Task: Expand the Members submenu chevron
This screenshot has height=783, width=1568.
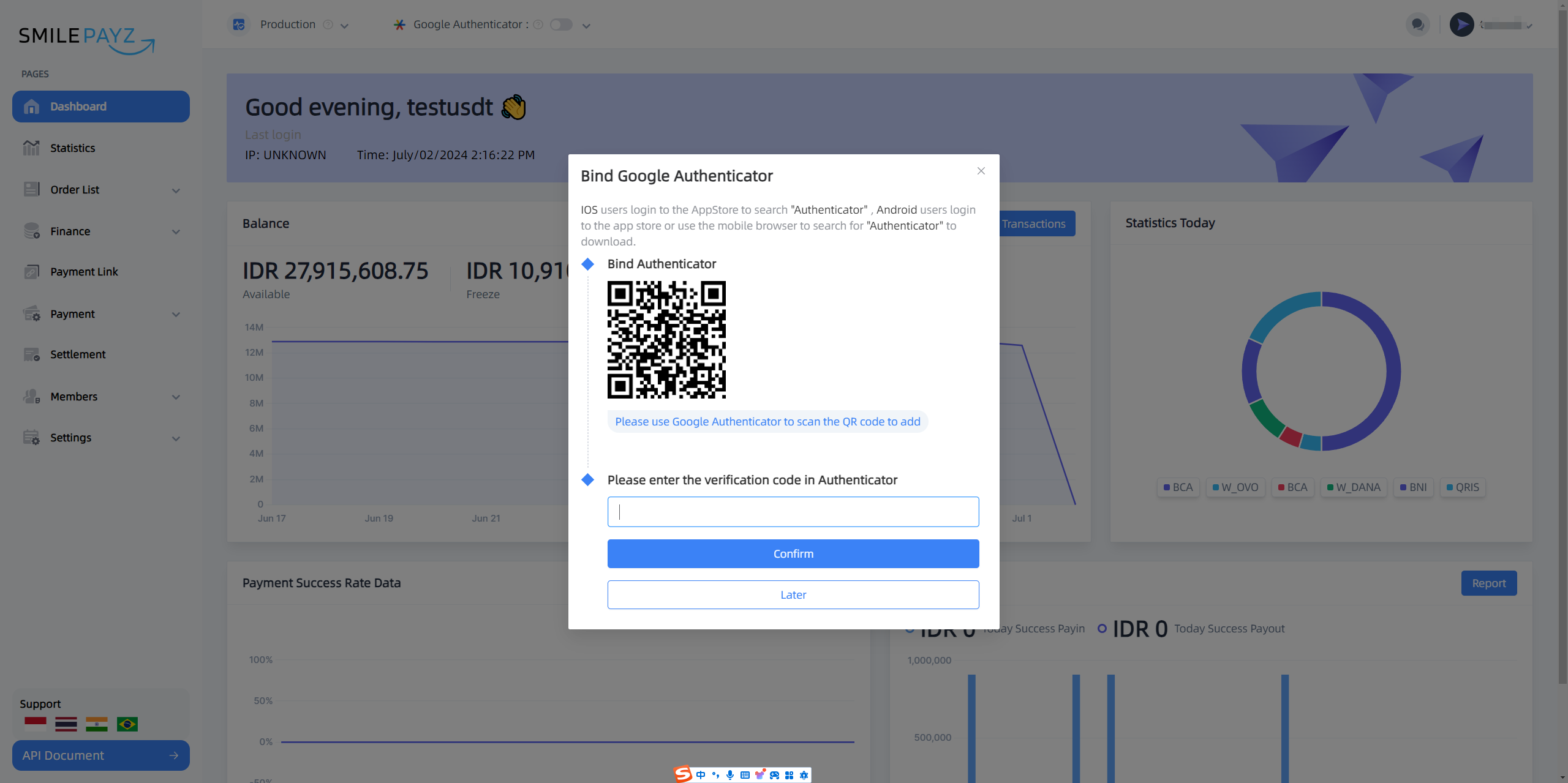Action: tap(176, 397)
